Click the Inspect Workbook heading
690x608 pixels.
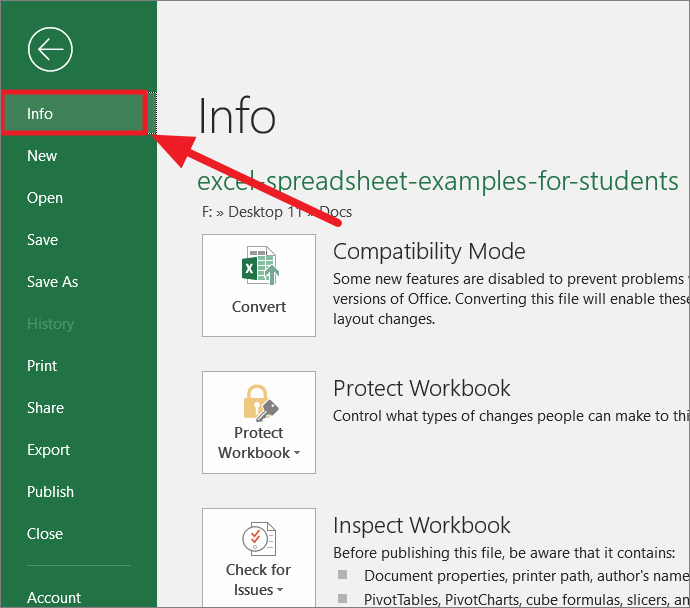click(x=422, y=525)
